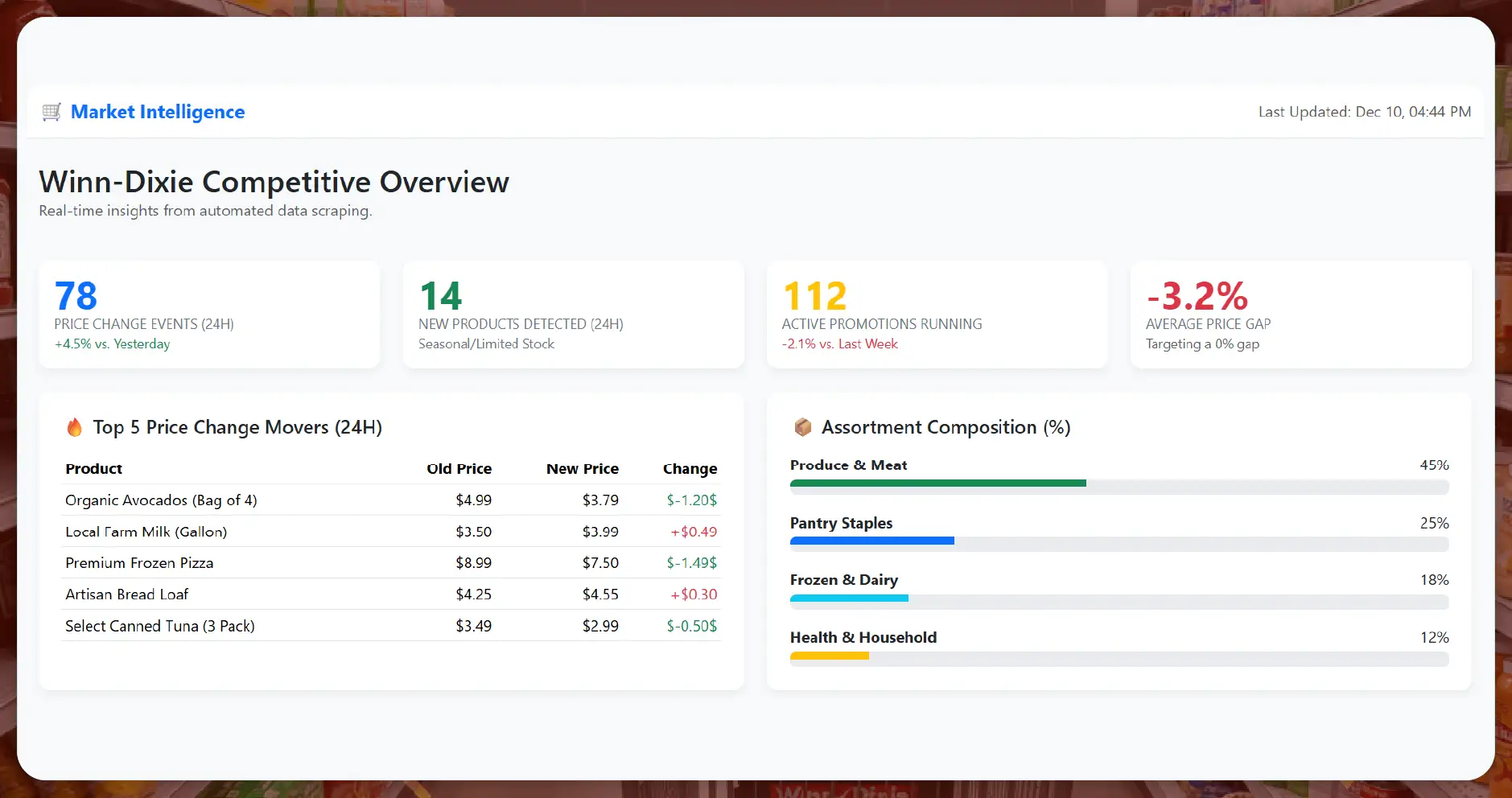Select the flame icon beside Top 5 Price Change Movers
Viewport: 1512px width, 798px height.
point(75,427)
